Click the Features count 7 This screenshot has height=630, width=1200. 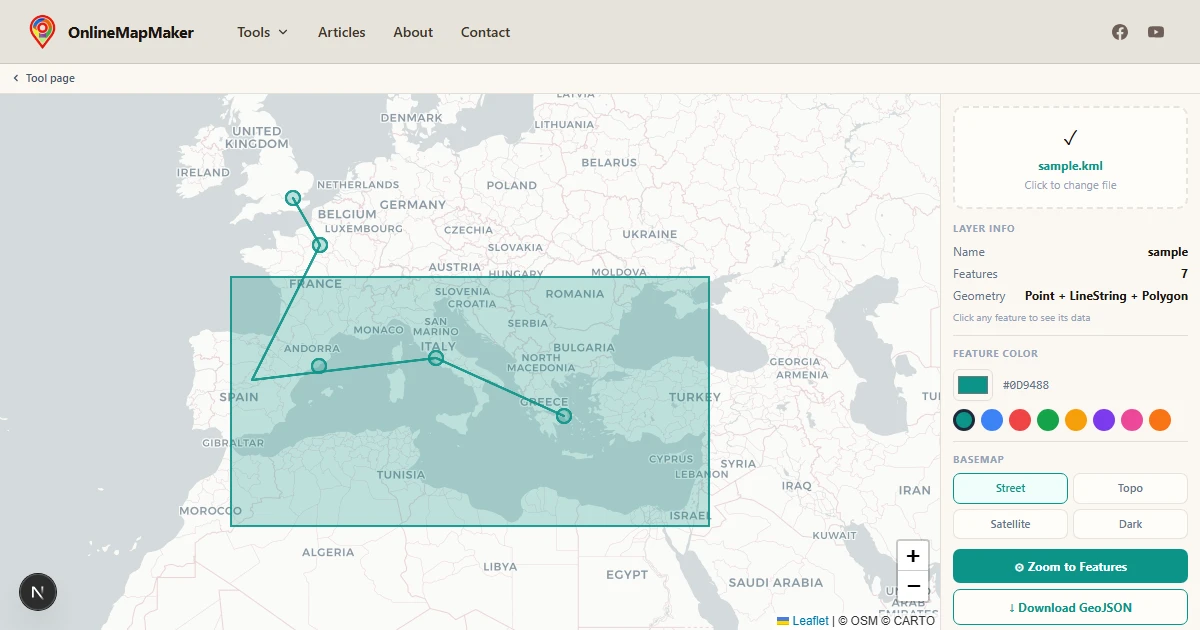click(1184, 274)
